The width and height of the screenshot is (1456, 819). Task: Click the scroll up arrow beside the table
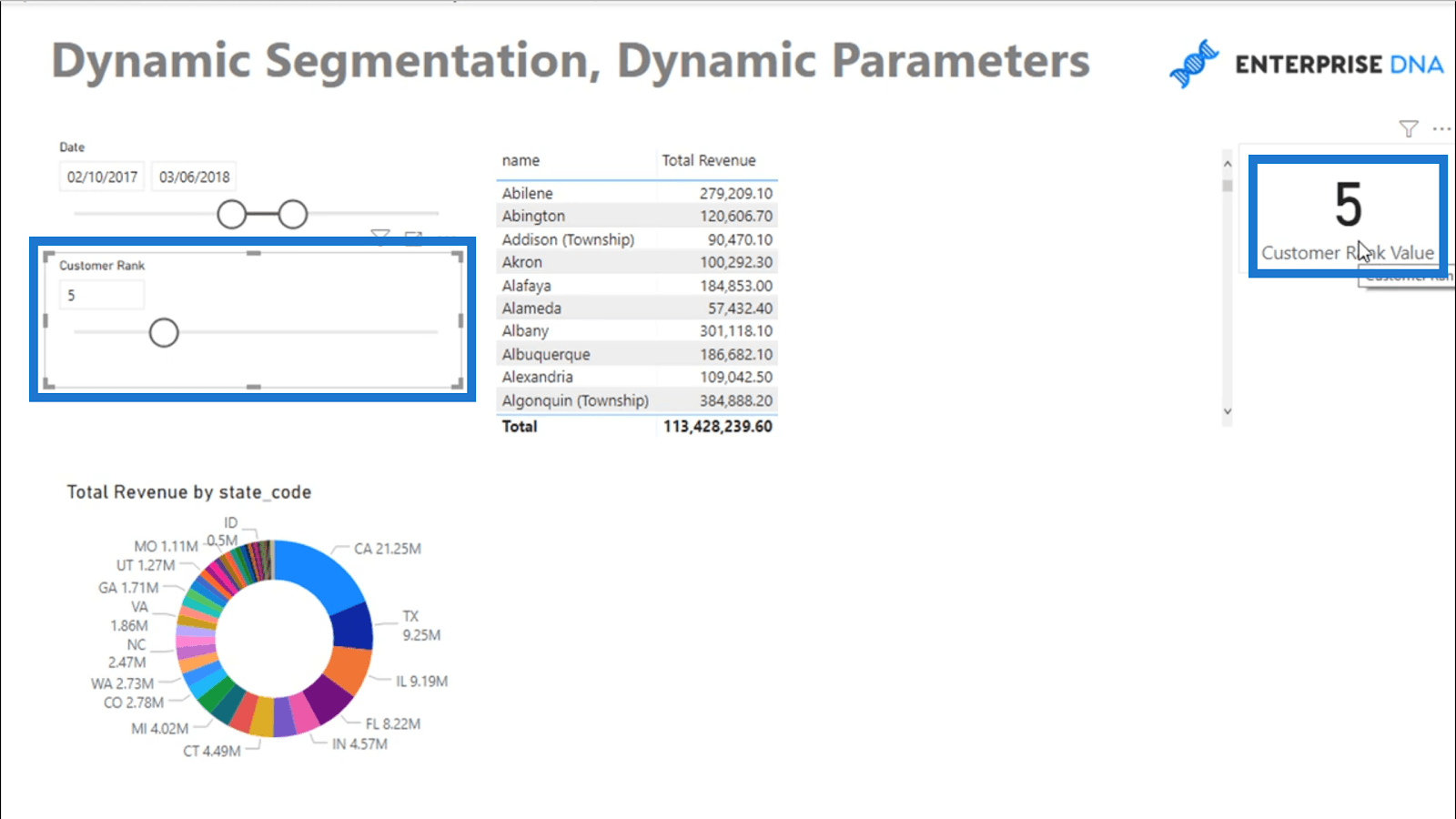pos(1228,164)
